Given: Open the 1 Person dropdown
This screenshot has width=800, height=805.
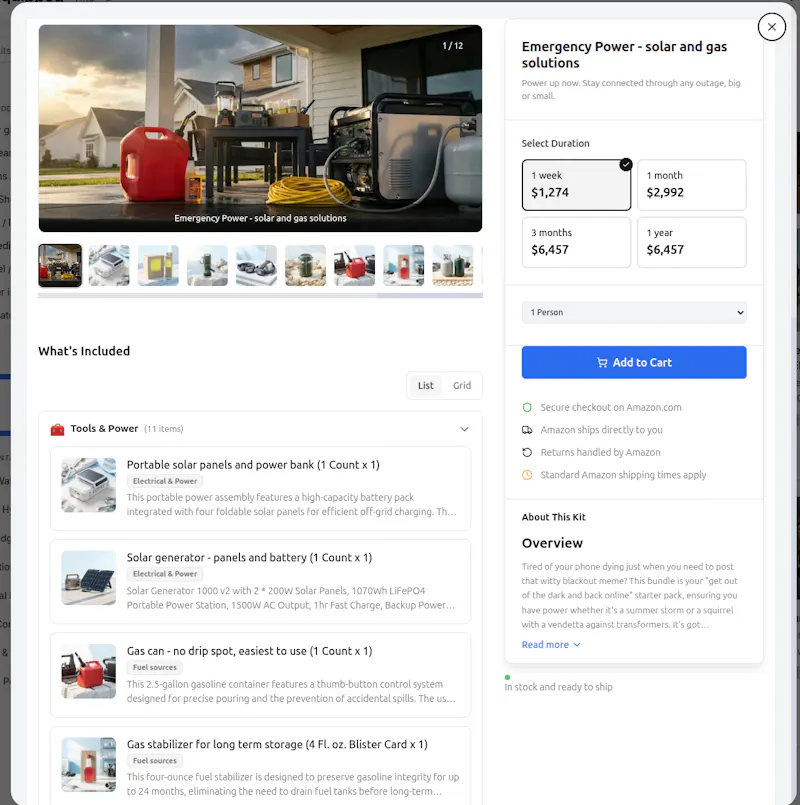Looking at the screenshot, I should click(634, 312).
